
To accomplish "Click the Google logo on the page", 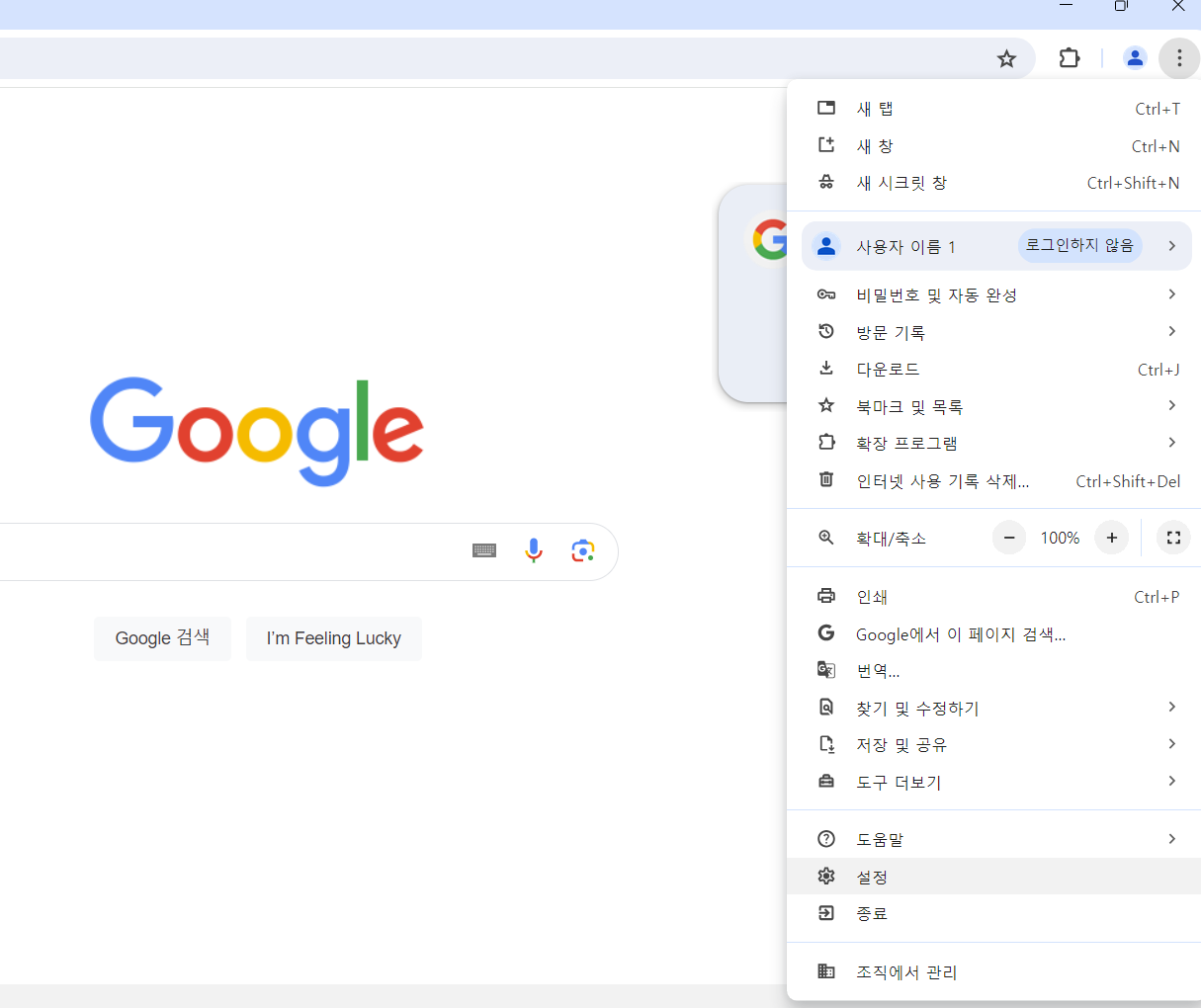I will 257,431.
